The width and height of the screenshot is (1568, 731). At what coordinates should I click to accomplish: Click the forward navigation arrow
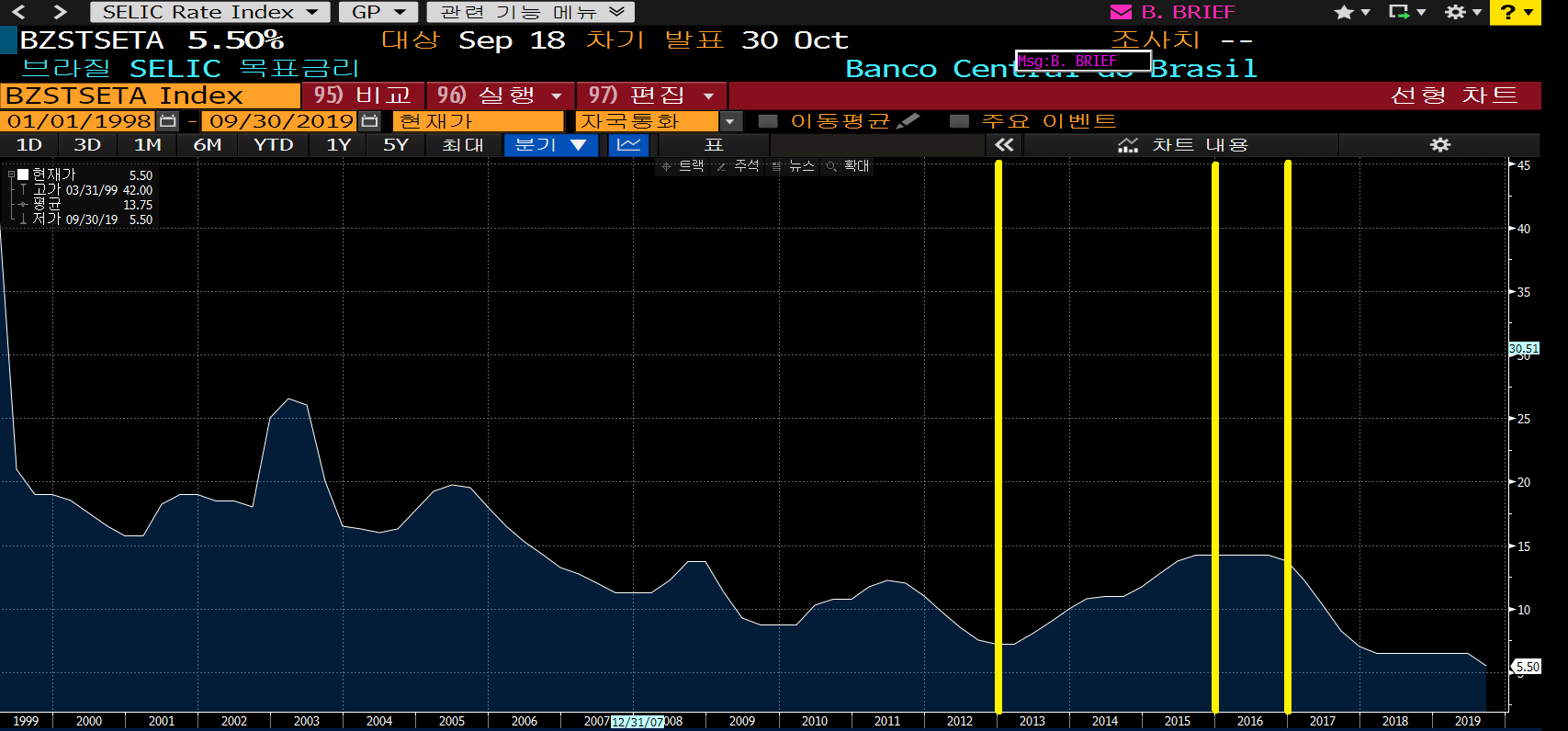pyautogui.click(x=60, y=12)
